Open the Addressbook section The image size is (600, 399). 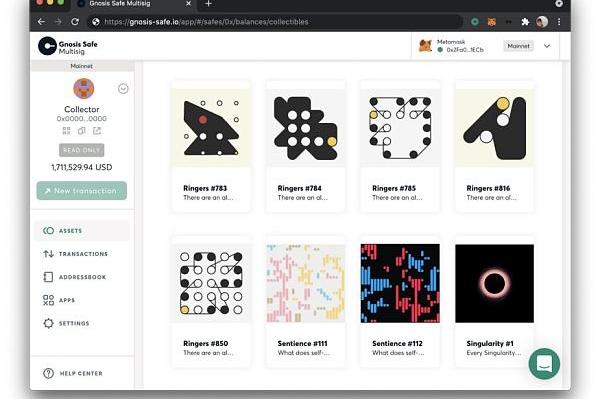75,277
